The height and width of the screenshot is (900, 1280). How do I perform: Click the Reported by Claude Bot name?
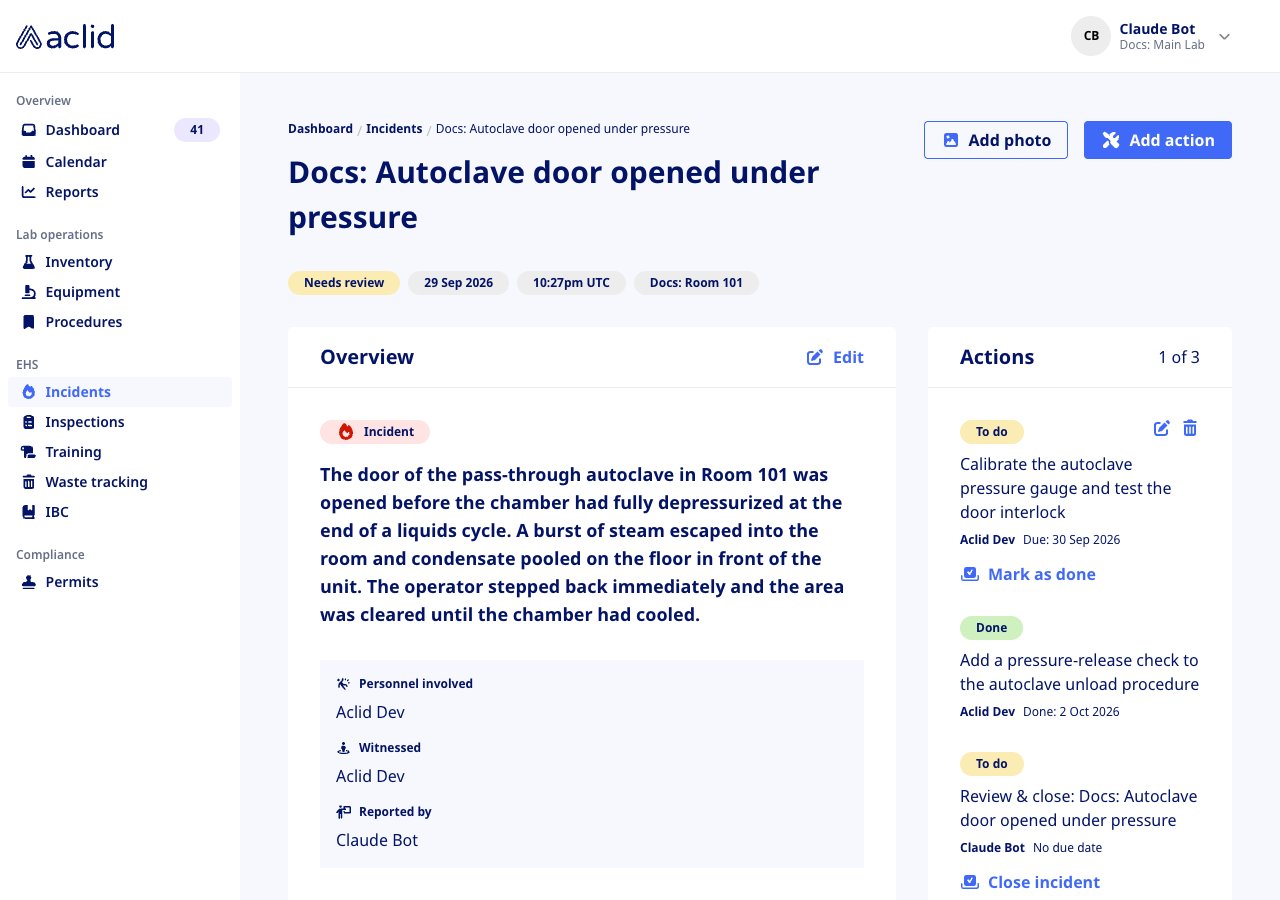pyautogui.click(x=377, y=840)
